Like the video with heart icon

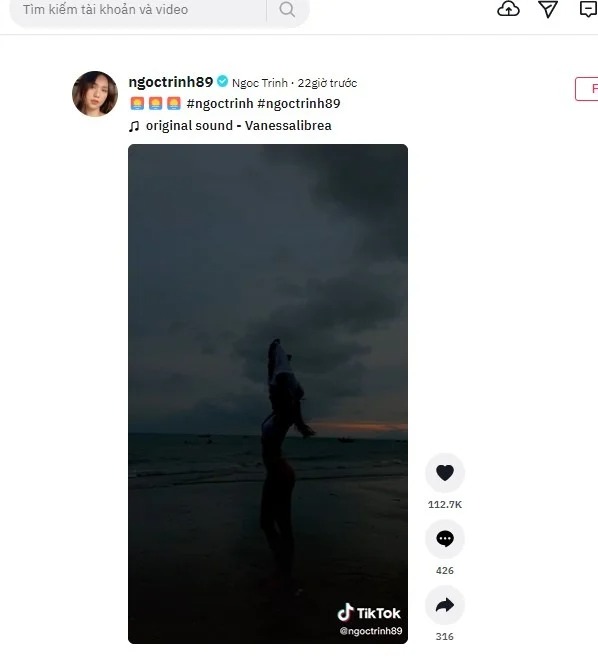[x=445, y=473]
